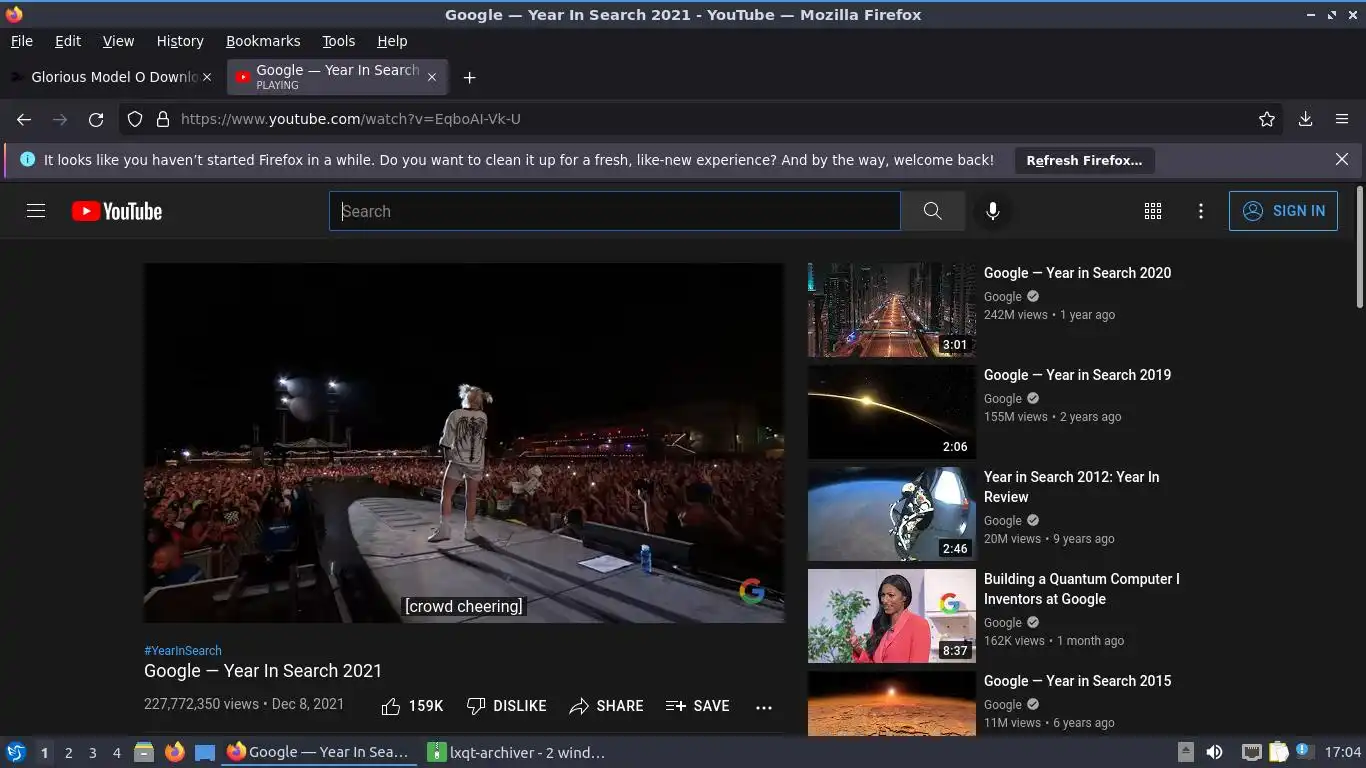Open the YouTube apps grid icon
Screen dimensions: 1366x768
pyautogui.click(x=1153, y=211)
